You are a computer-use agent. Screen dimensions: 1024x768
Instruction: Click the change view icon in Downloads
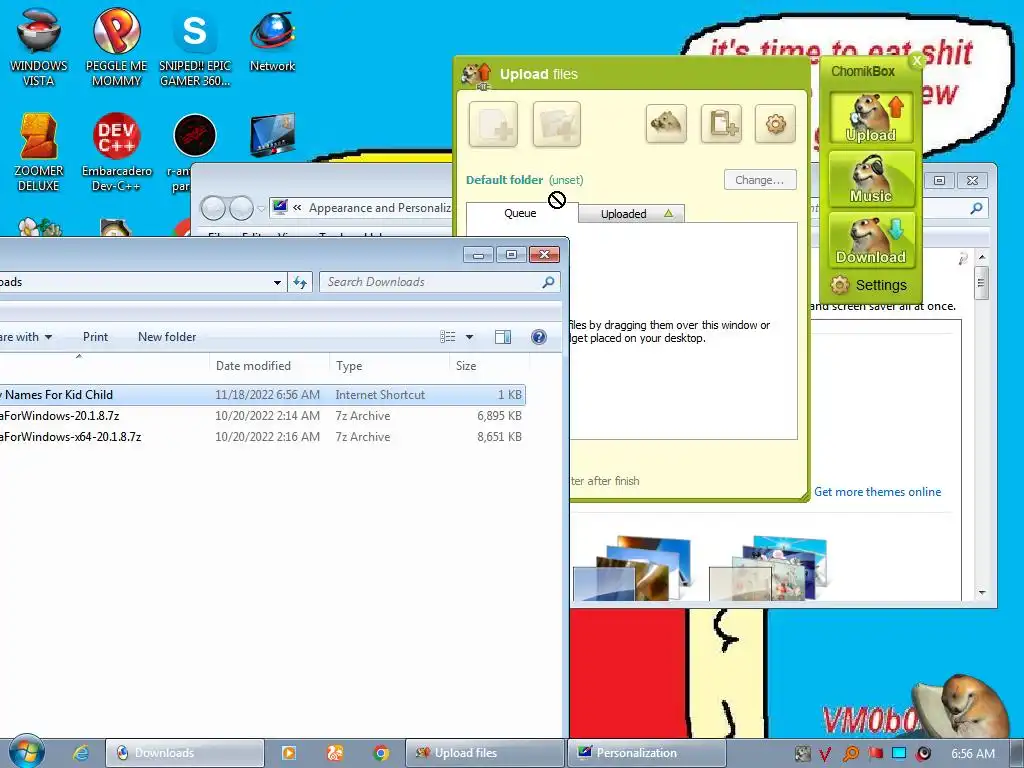(447, 337)
